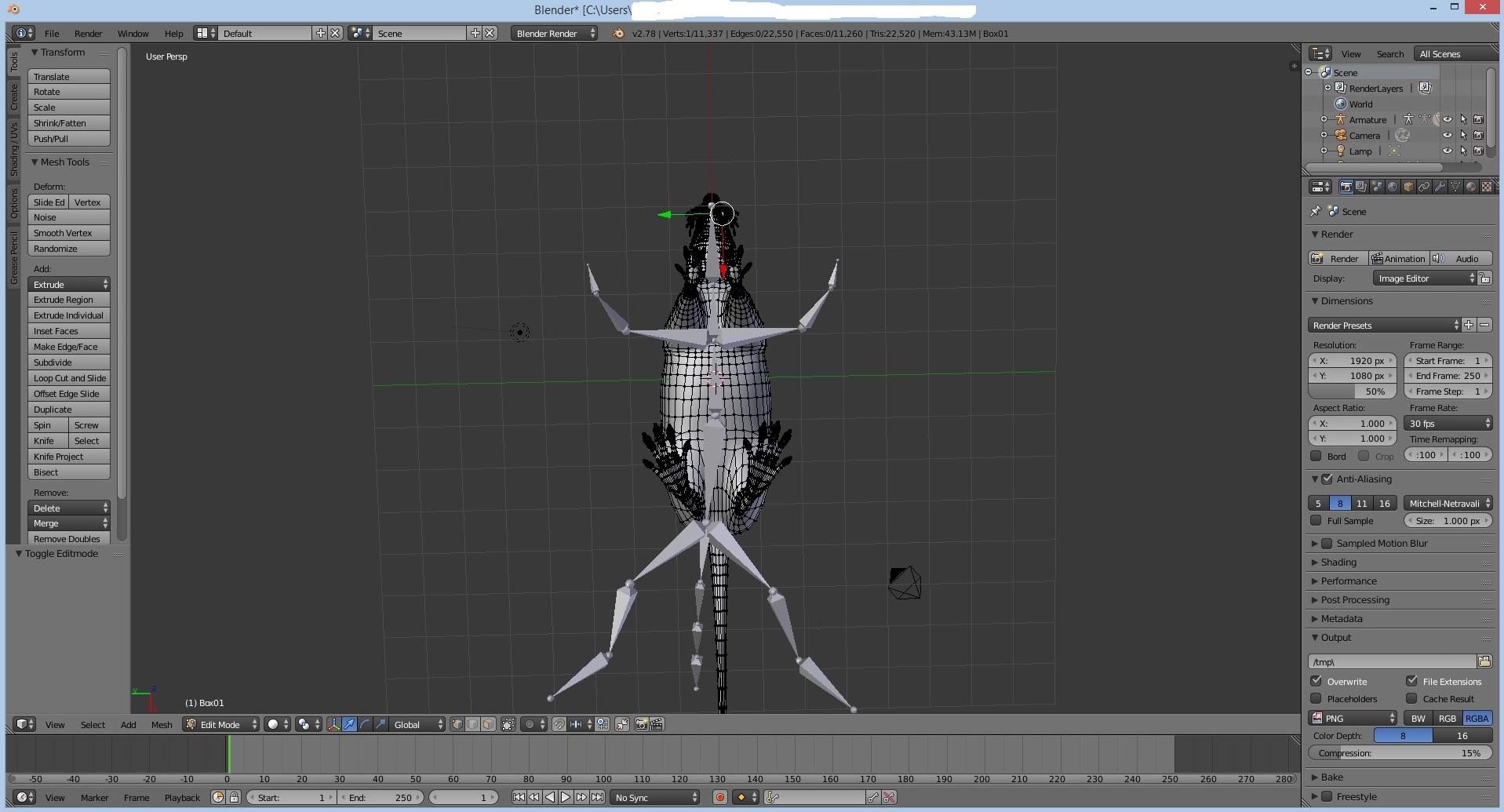Open the Modifiers wrench properties tab

coord(1440,187)
